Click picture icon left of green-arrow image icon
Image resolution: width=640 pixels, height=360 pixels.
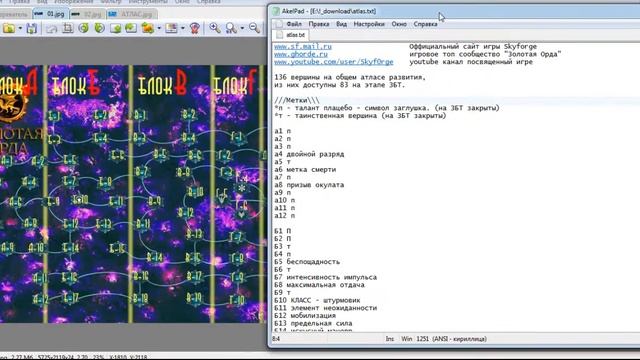point(116,28)
